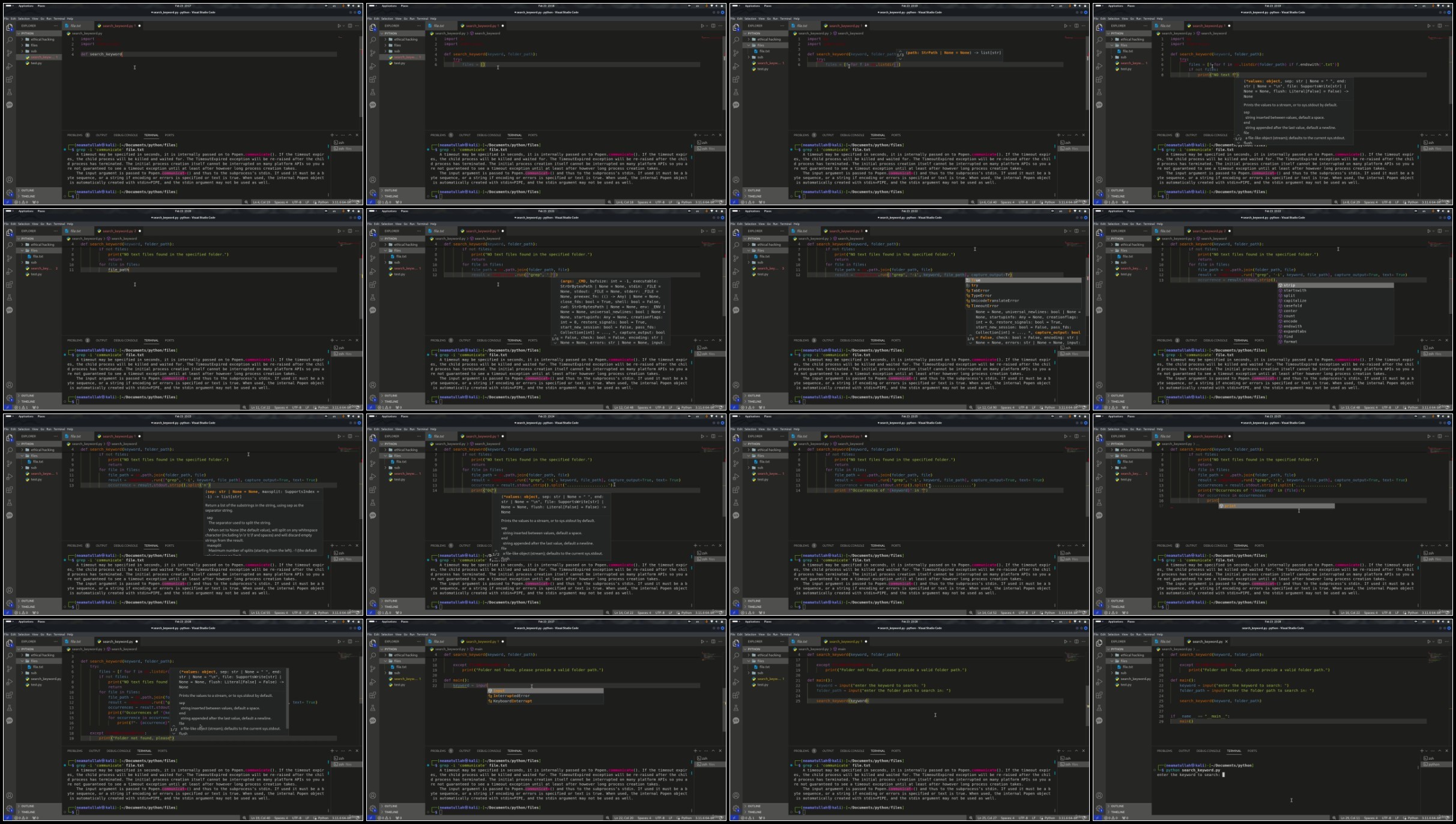The width and height of the screenshot is (1456, 824).
Task: Switch to DEBUG CONSOLE tab in last frame
Action: click(1208, 751)
